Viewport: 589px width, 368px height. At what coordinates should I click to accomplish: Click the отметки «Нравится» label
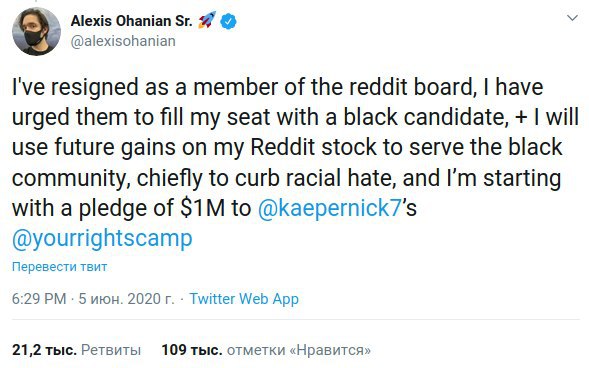pyautogui.click(x=299, y=350)
